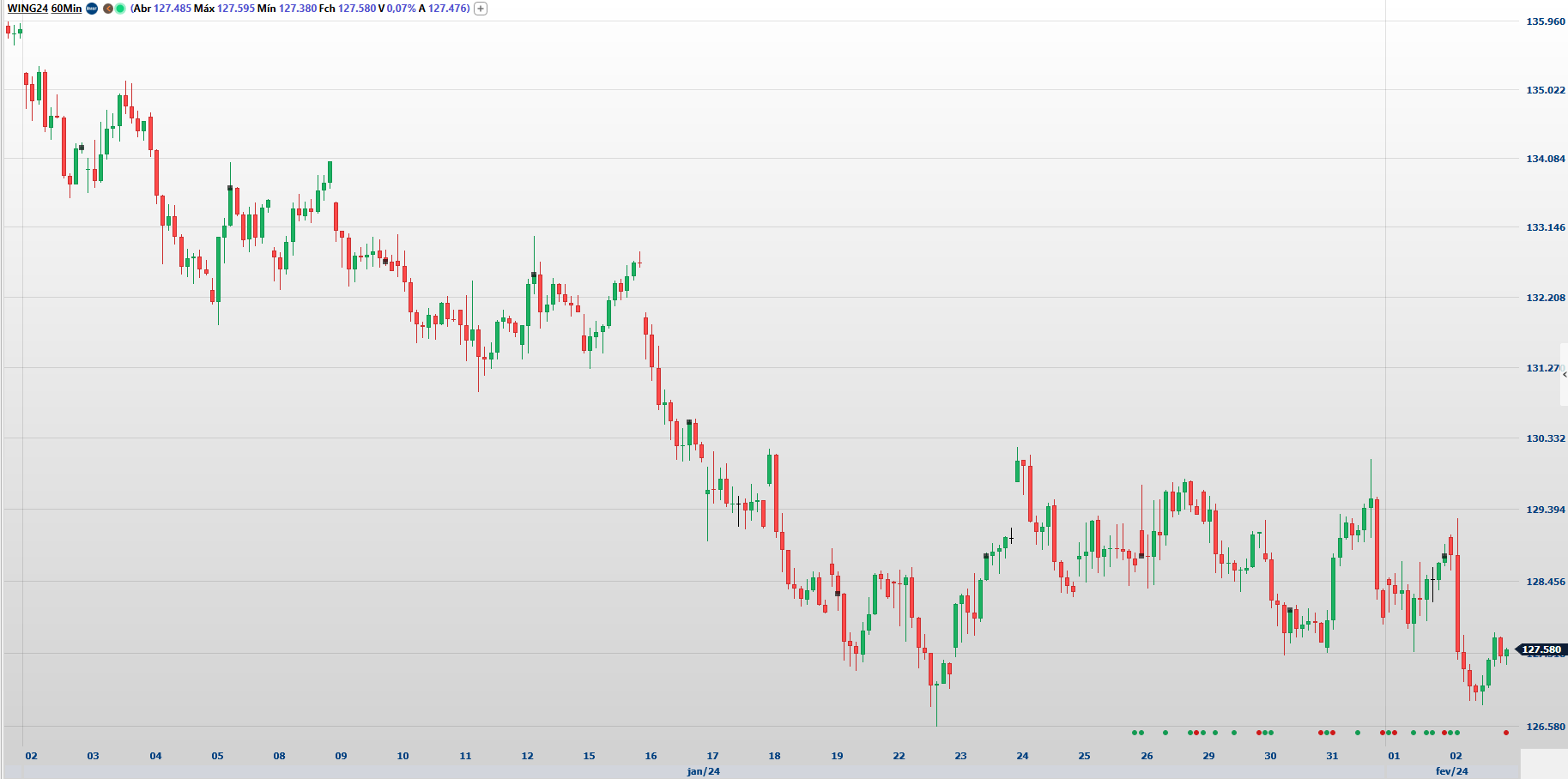Click the 131.27 price axis label

pyautogui.click(x=1542, y=368)
